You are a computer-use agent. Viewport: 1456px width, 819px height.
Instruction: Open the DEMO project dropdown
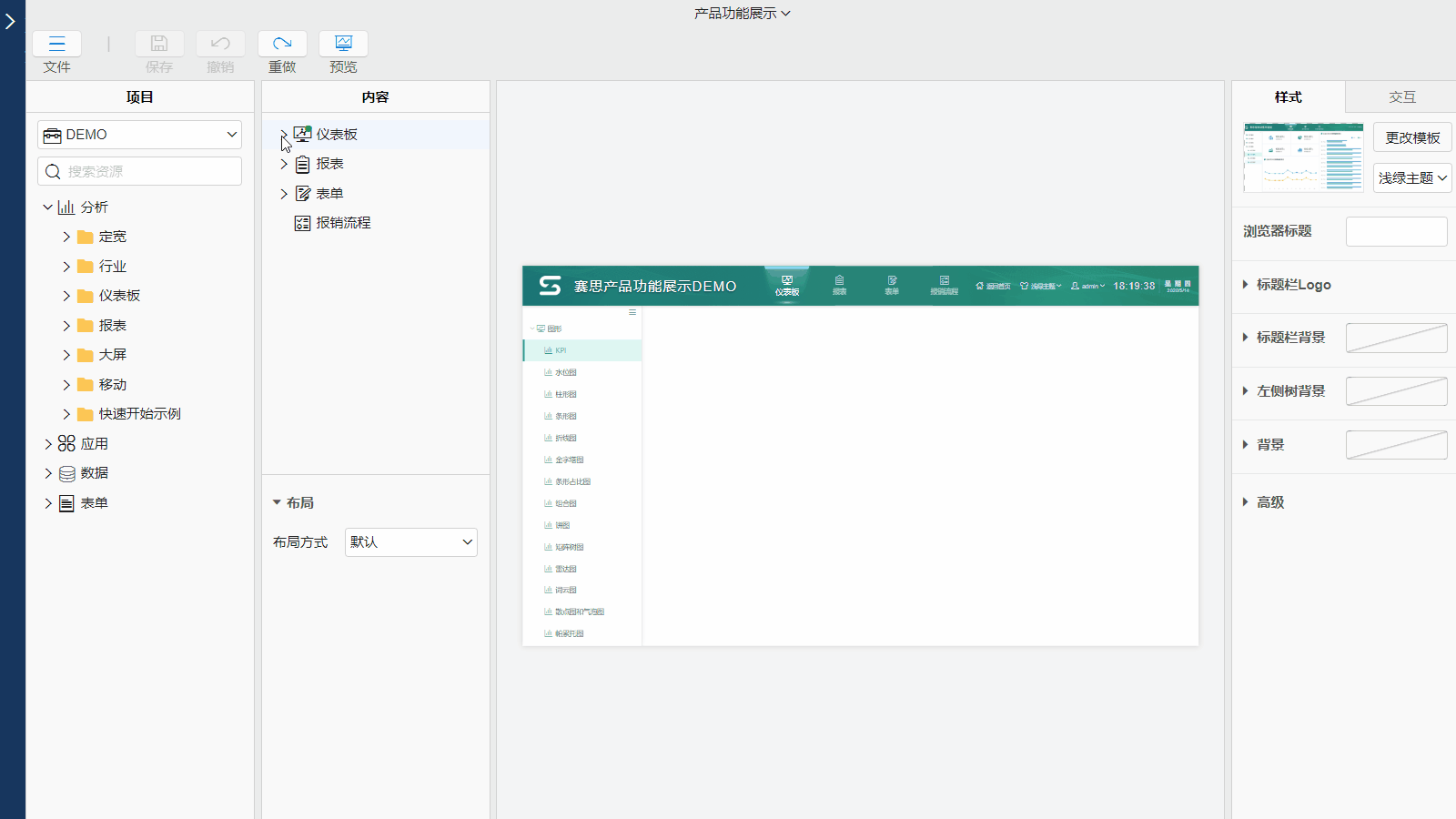pos(139,135)
